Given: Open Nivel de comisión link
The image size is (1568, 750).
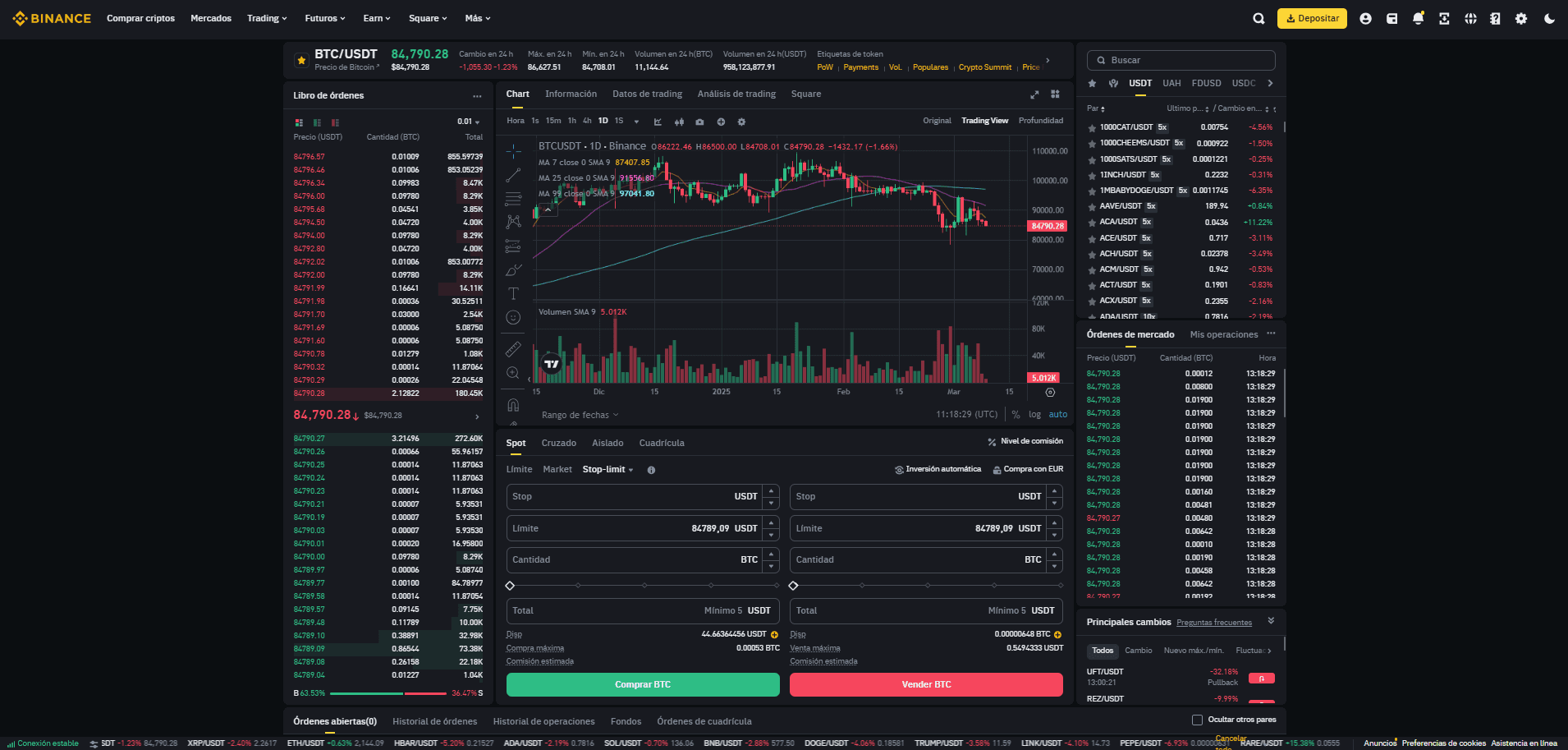Looking at the screenshot, I should tap(1025, 441).
